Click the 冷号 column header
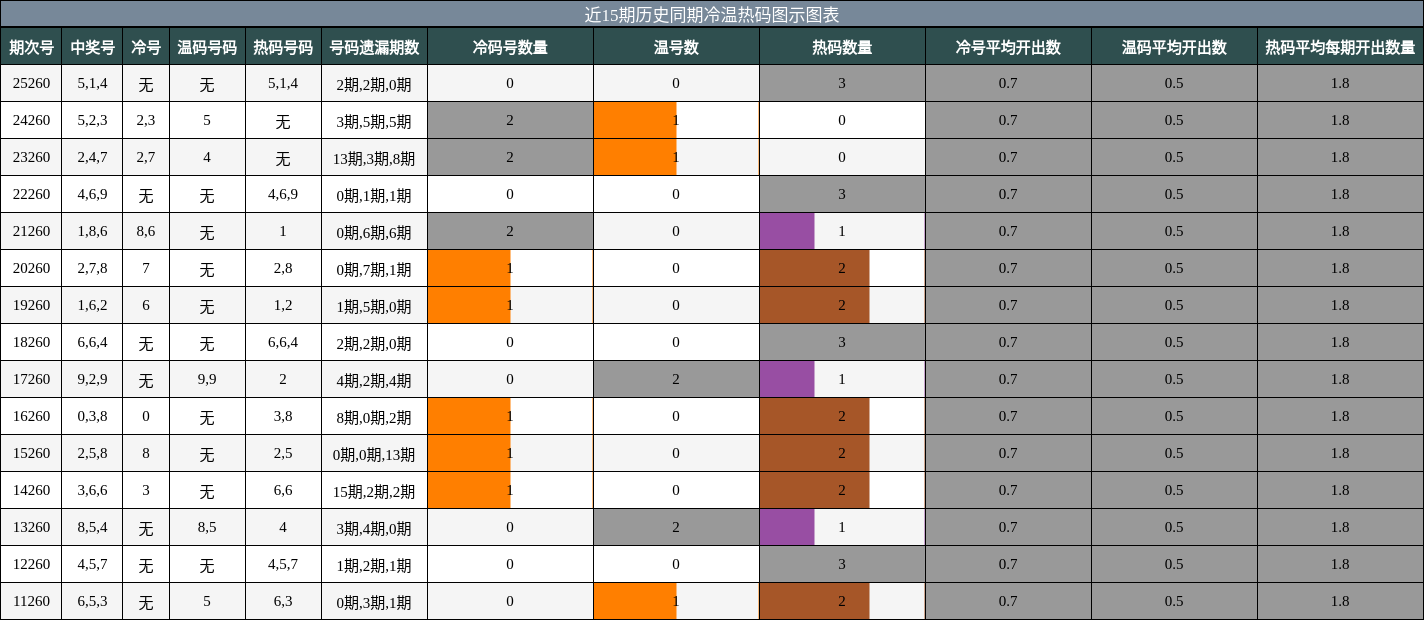Screen dimensions: 1424x620 pos(146,47)
